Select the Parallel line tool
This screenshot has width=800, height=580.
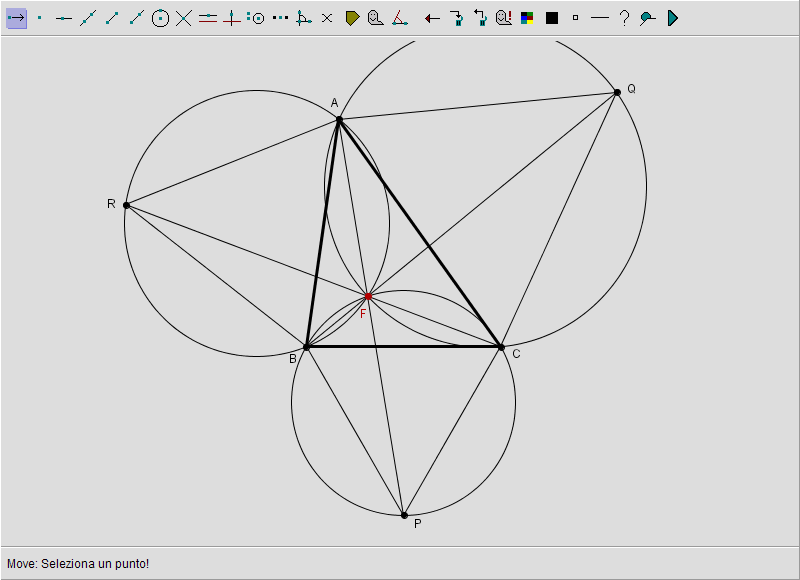208,18
